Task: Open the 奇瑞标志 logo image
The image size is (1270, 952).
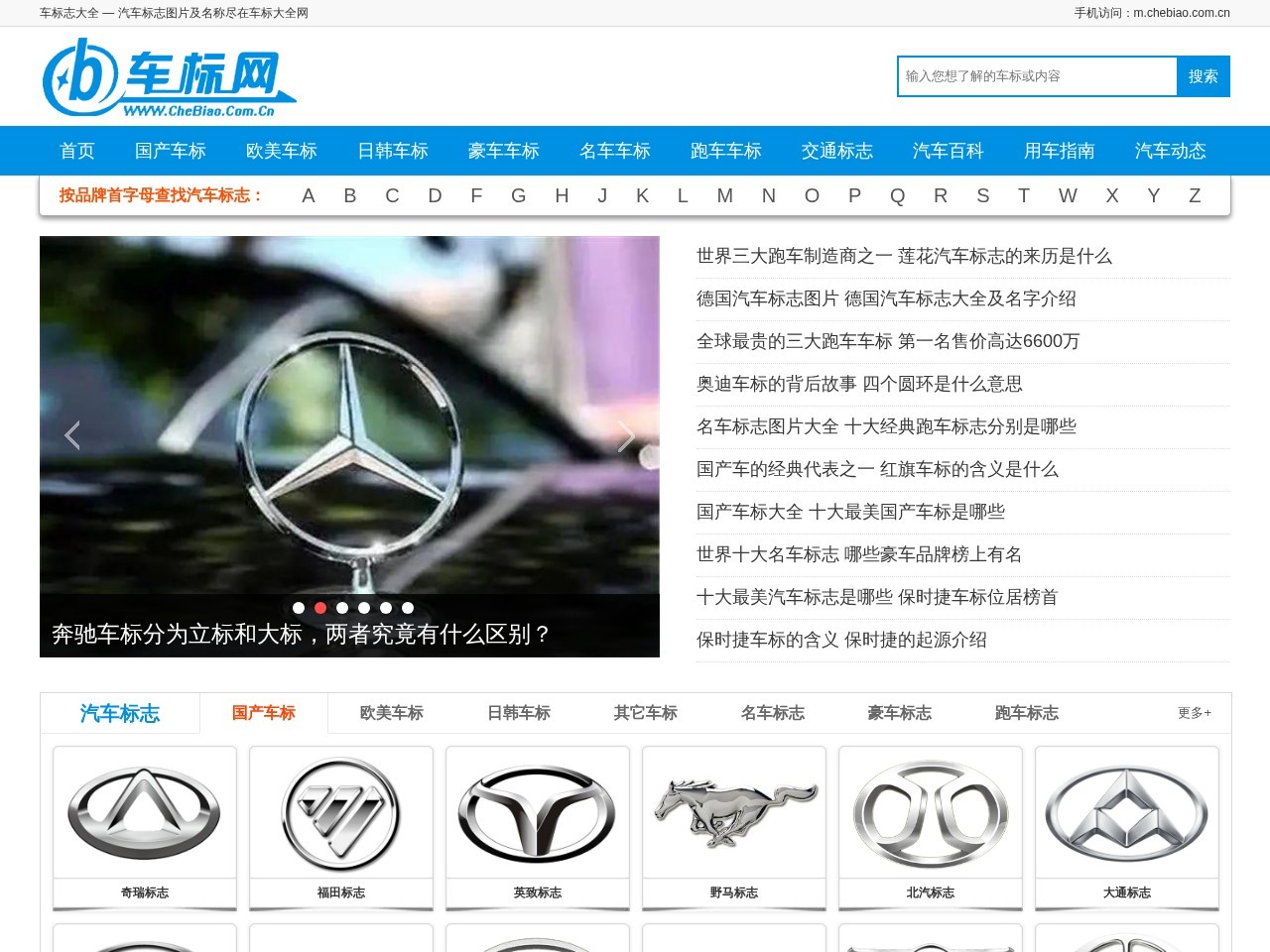Action: [x=145, y=812]
